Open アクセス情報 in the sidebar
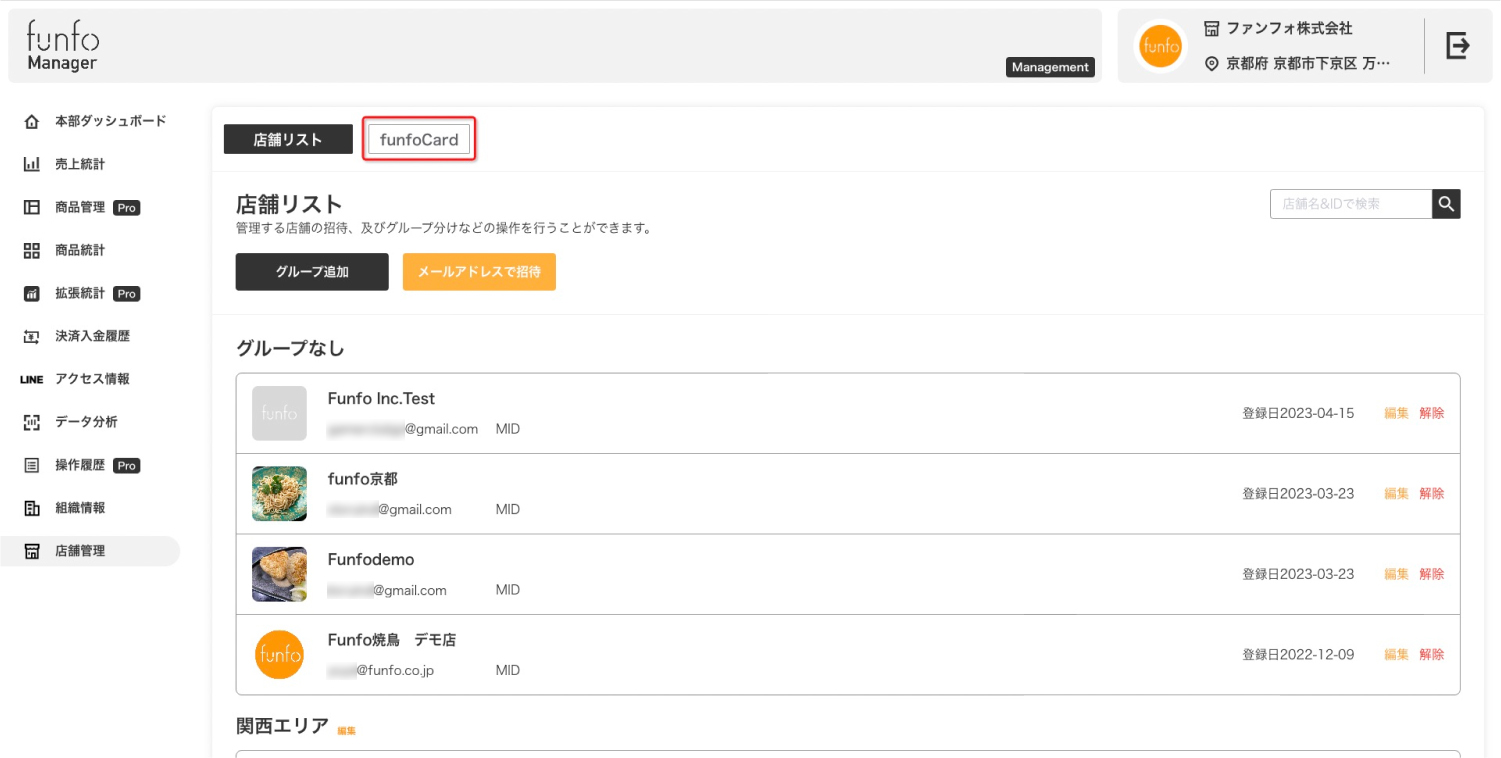The image size is (1501, 758). [90, 379]
